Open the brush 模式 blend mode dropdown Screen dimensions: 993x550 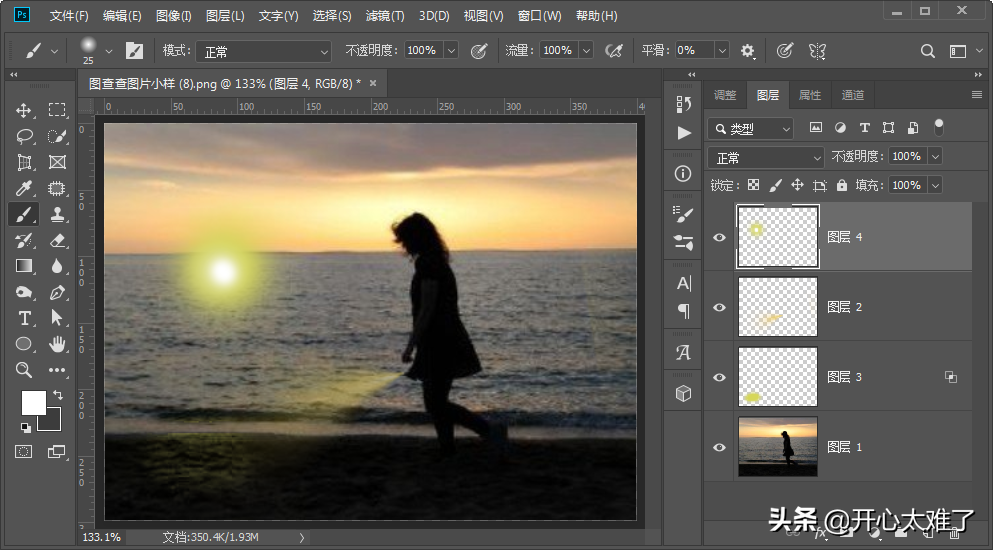263,51
